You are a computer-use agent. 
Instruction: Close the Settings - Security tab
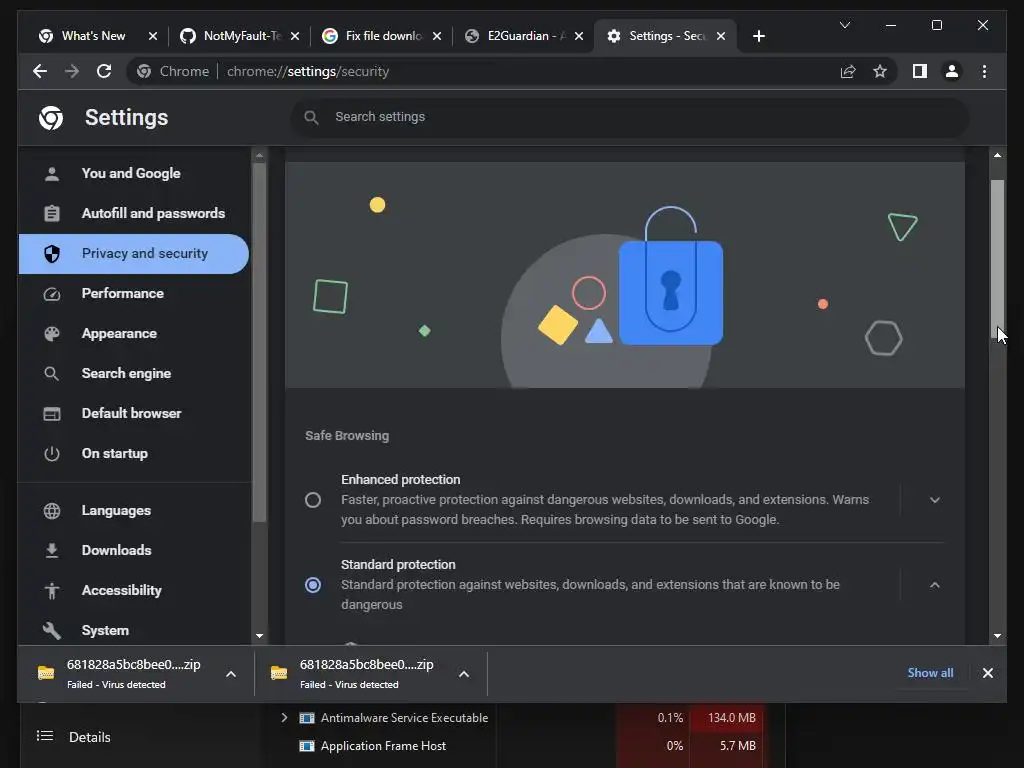point(721,36)
